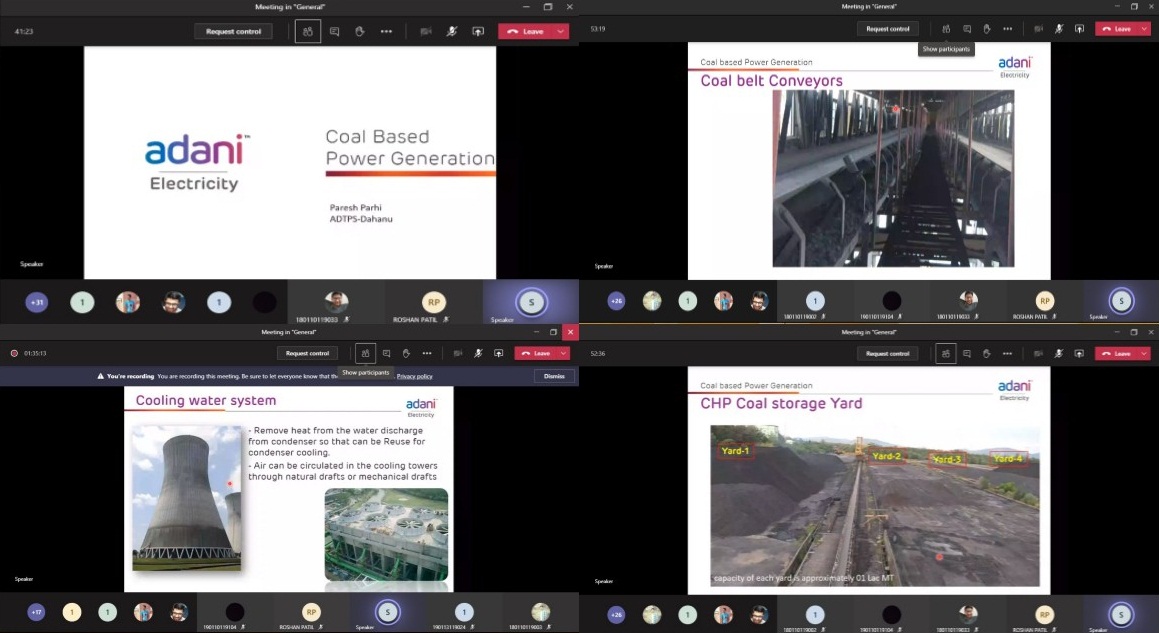Open Leave dropdown arrow in 53:19 meeting
This screenshot has width=1159, height=633.
coord(1144,29)
